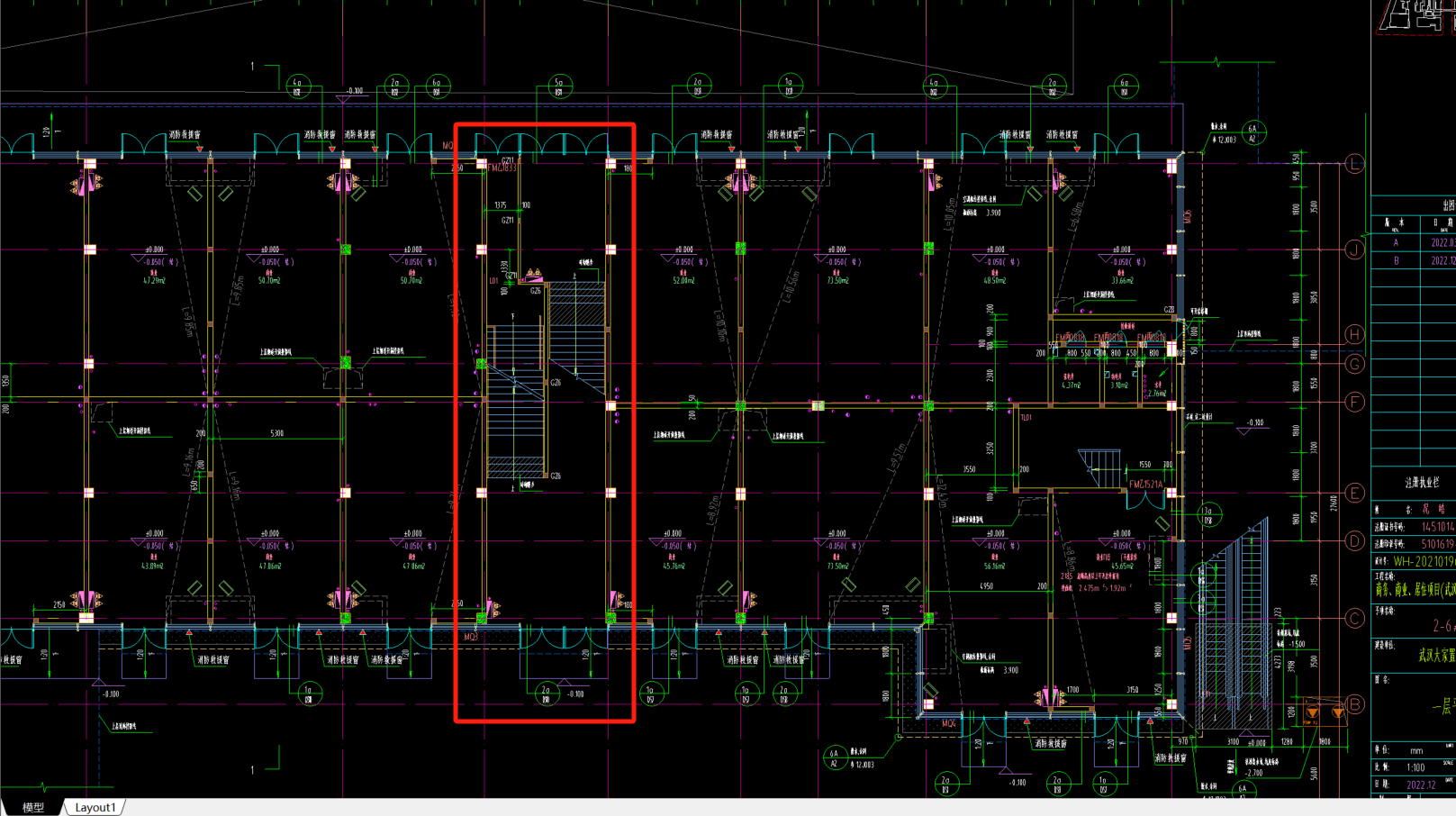This screenshot has height=816, width=1456.
Task: Click room area text 45.65m2
Action: pyautogui.click(x=1122, y=566)
